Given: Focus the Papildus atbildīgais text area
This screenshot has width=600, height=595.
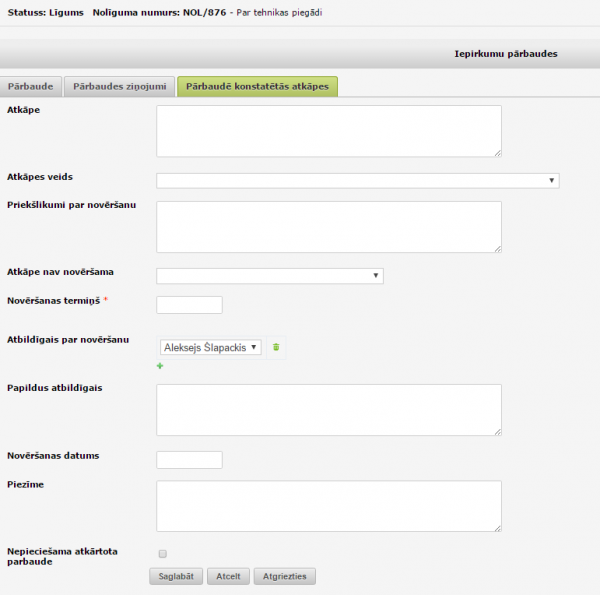Looking at the screenshot, I should (328, 410).
